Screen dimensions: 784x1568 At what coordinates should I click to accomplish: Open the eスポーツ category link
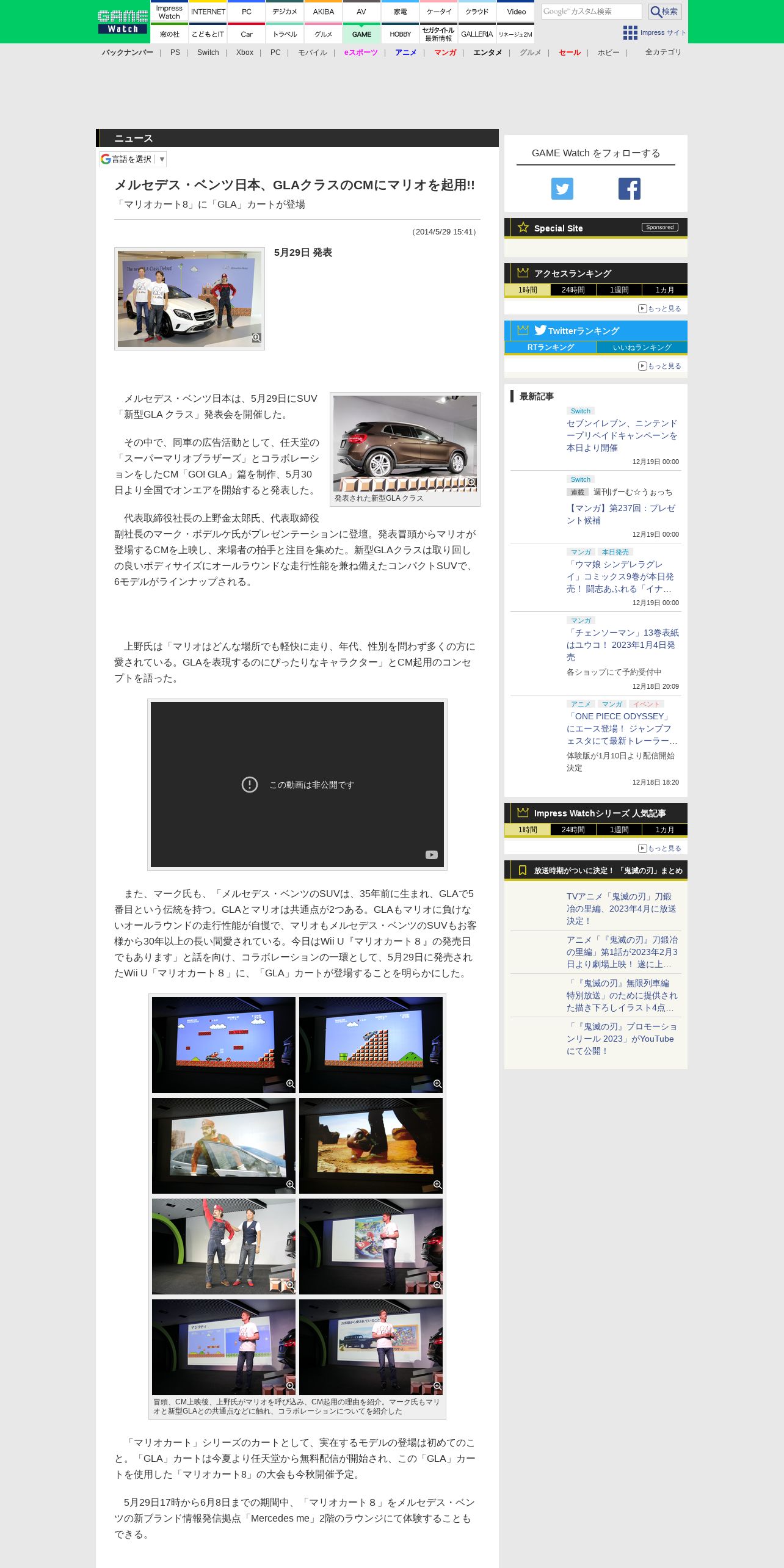click(361, 53)
